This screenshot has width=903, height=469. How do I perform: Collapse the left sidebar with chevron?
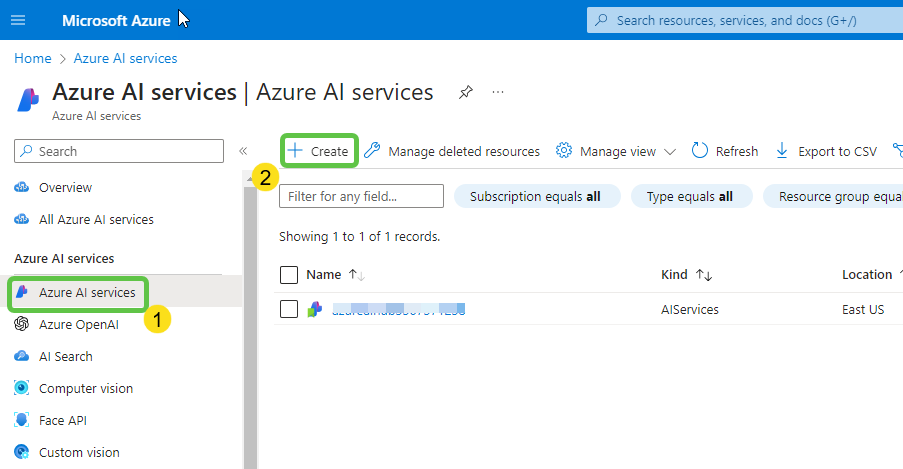242,151
